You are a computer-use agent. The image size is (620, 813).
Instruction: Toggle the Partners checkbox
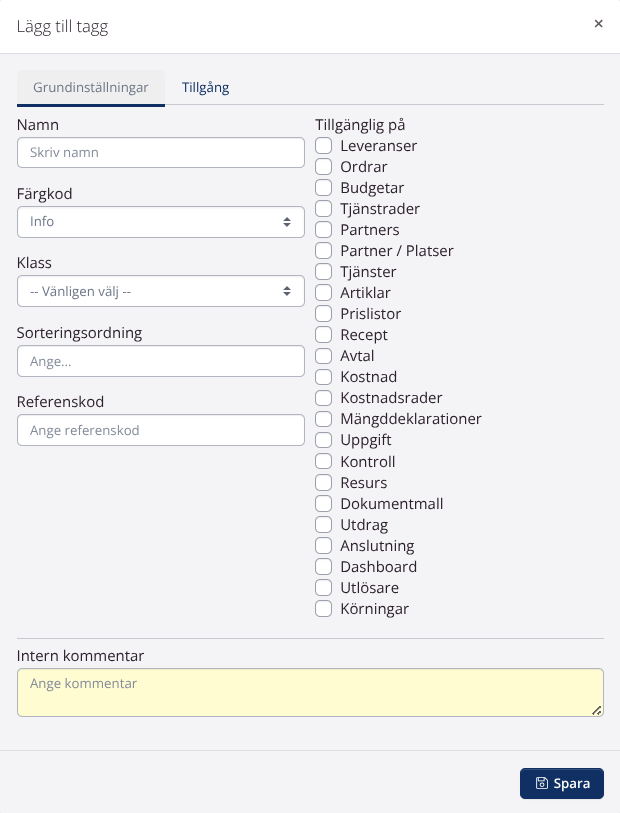[323, 229]
